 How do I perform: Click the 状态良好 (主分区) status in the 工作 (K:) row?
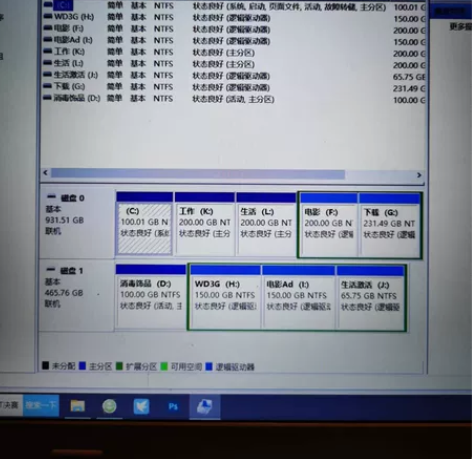224,52
